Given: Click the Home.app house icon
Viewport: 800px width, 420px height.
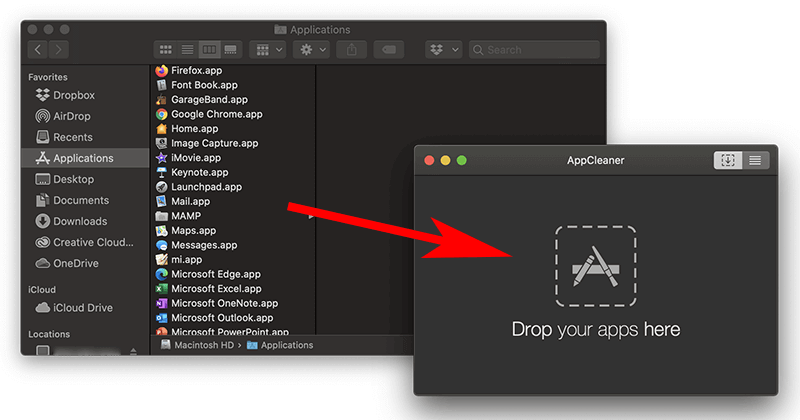Looking at the screenshot, I should 162,129.
